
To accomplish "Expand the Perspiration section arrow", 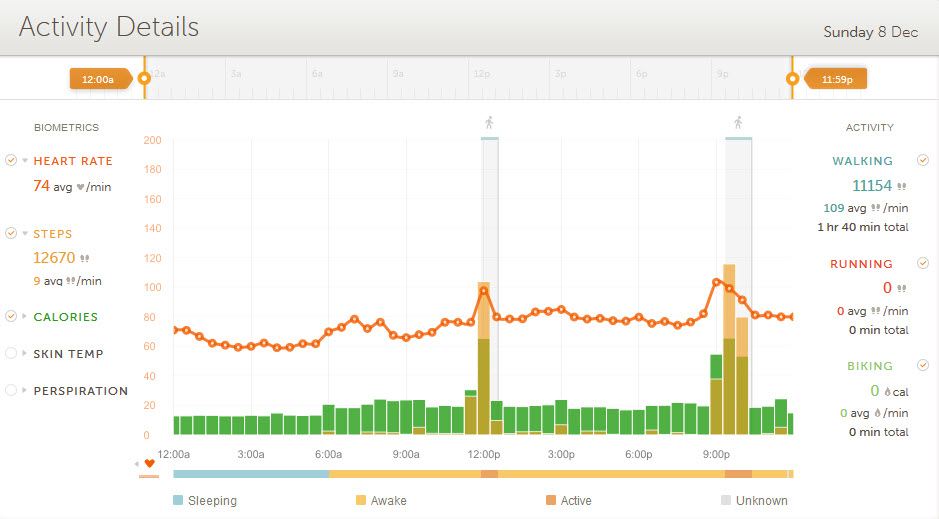I will pyautogui.click(x=25, y=391).
